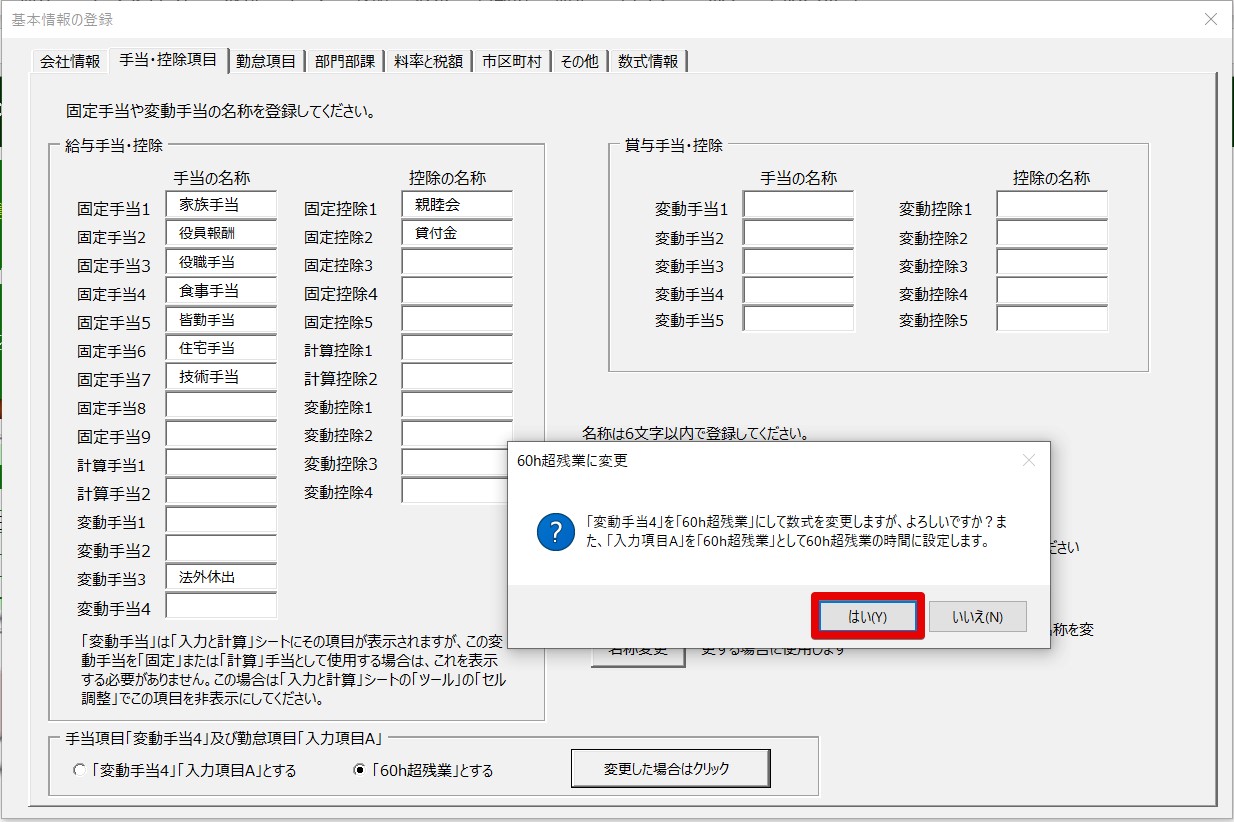Click the はい(Y) button in the dialog
Viewport: 1234px width, 822px height.
pos(866,617)
